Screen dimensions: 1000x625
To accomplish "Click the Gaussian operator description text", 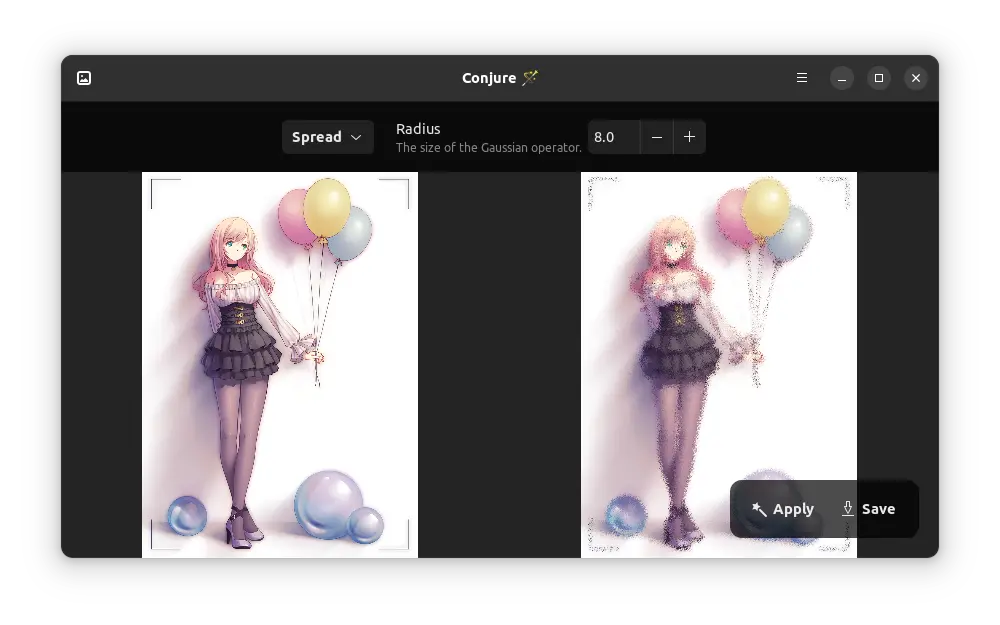I will (488, 148).
